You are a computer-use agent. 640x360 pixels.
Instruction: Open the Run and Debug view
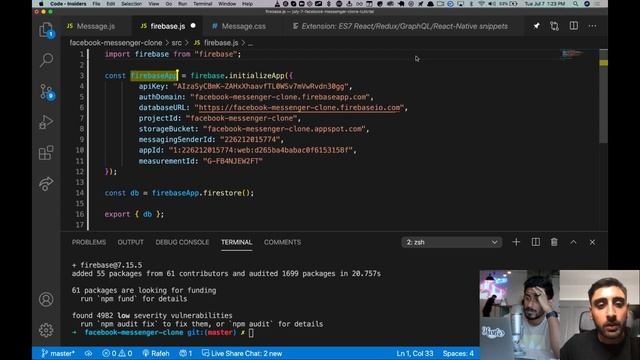coord(46,122)
